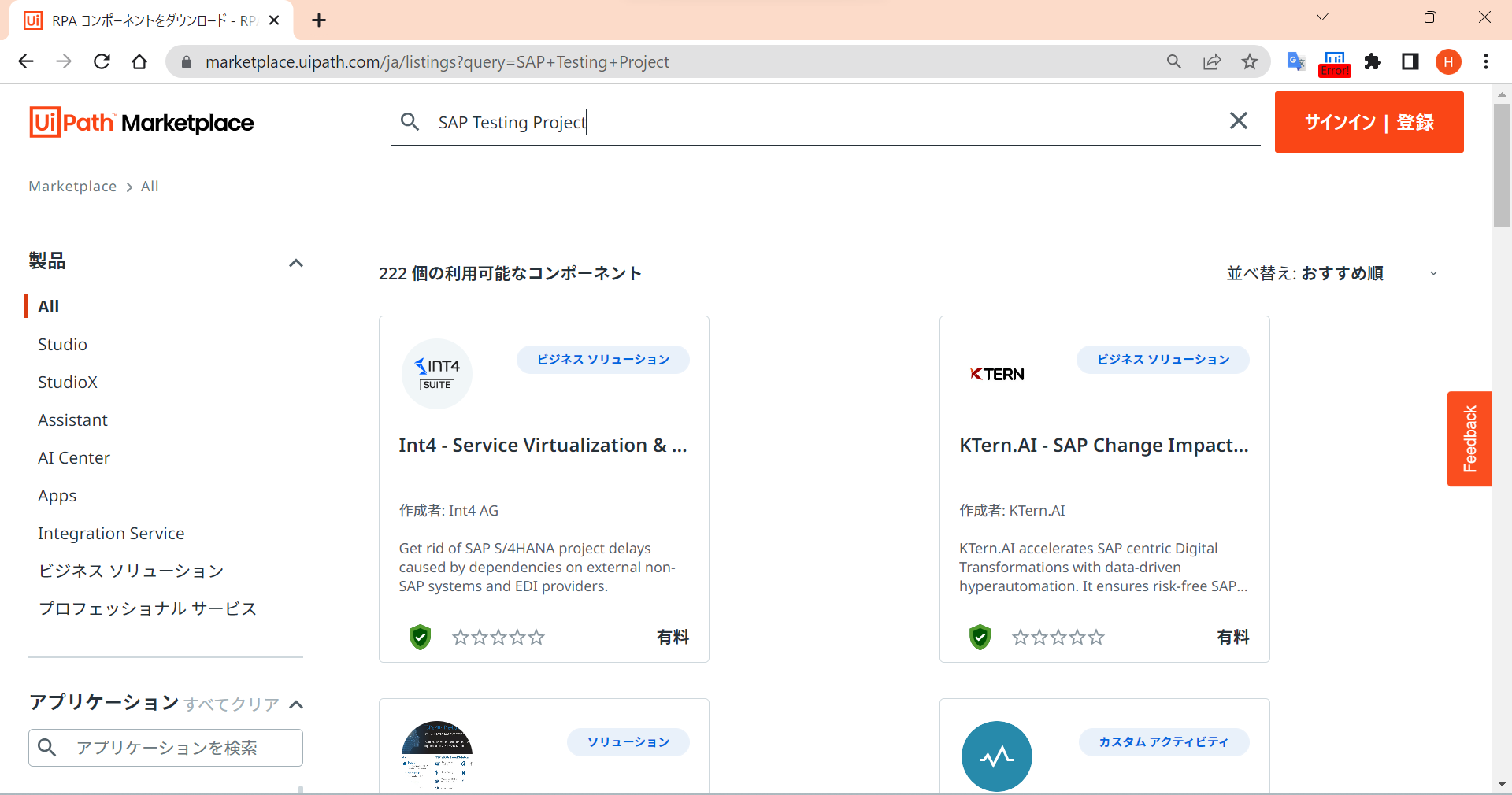Viewport: 1512px width, 795px height.
Task: Select the All product filter
Action: 49,306
